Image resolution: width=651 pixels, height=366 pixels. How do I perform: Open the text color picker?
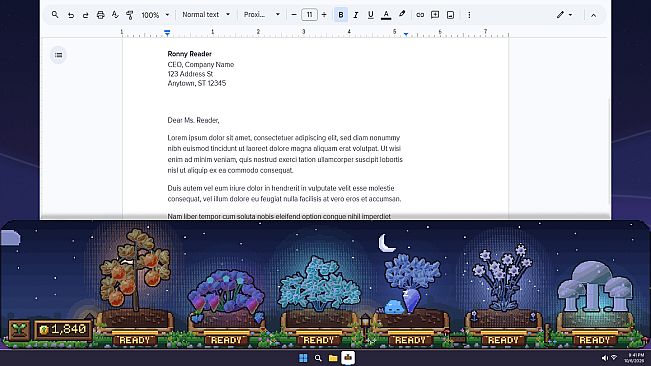pyautogui.click(x=386, y=15)
